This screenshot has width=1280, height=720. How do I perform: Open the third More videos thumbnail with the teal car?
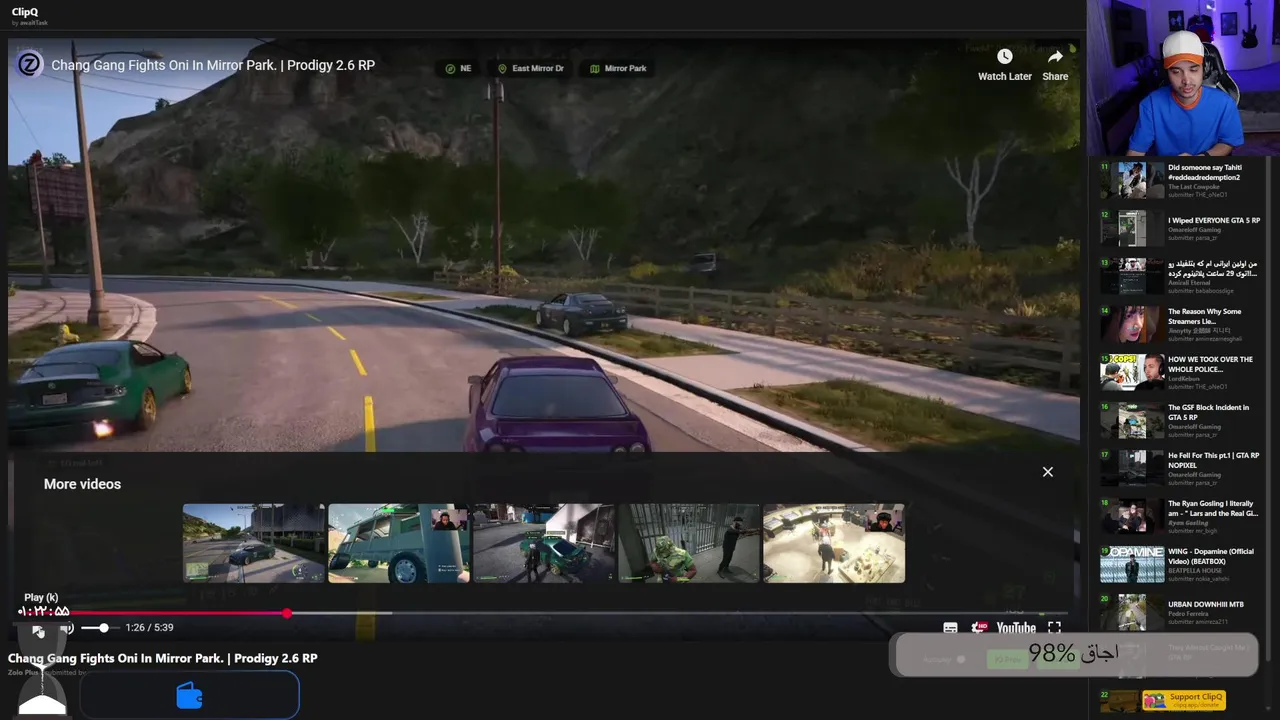click(544, 543)
